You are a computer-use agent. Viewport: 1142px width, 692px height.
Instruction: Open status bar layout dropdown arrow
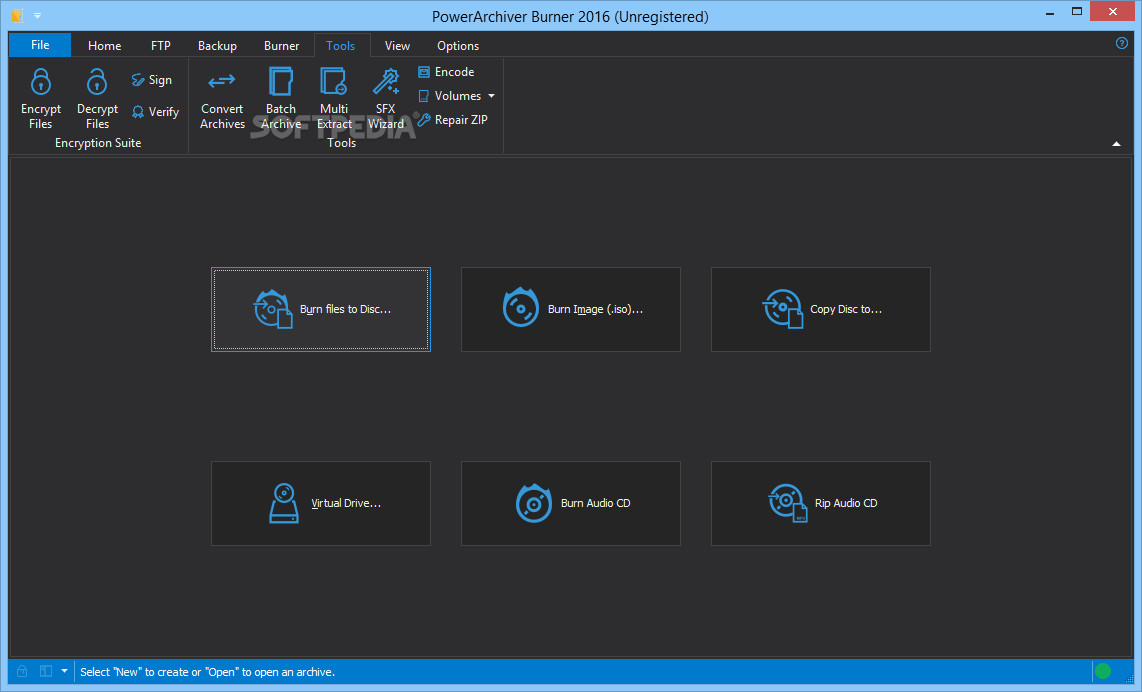pyautogui.click(x=64, y=671)
